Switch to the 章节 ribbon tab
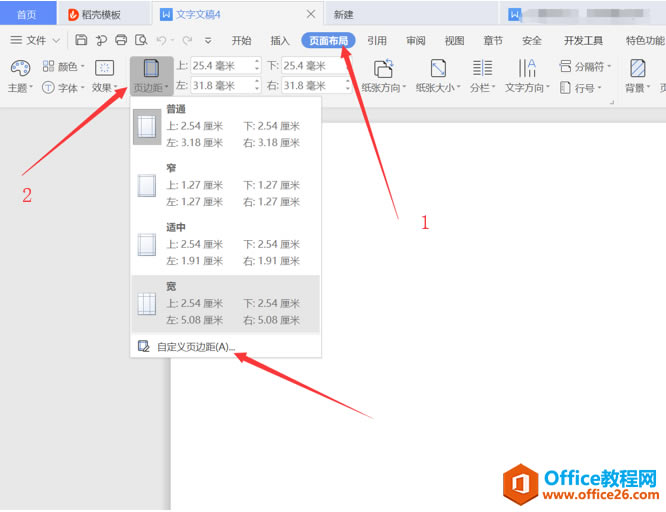 (x=493, y=40)
